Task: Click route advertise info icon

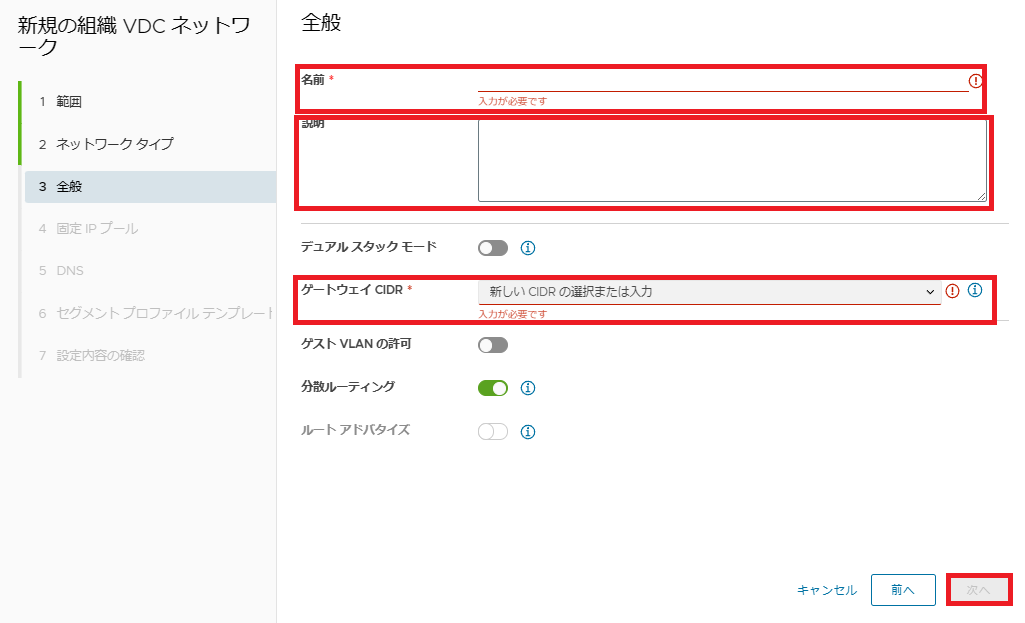Action: point(529,432)
